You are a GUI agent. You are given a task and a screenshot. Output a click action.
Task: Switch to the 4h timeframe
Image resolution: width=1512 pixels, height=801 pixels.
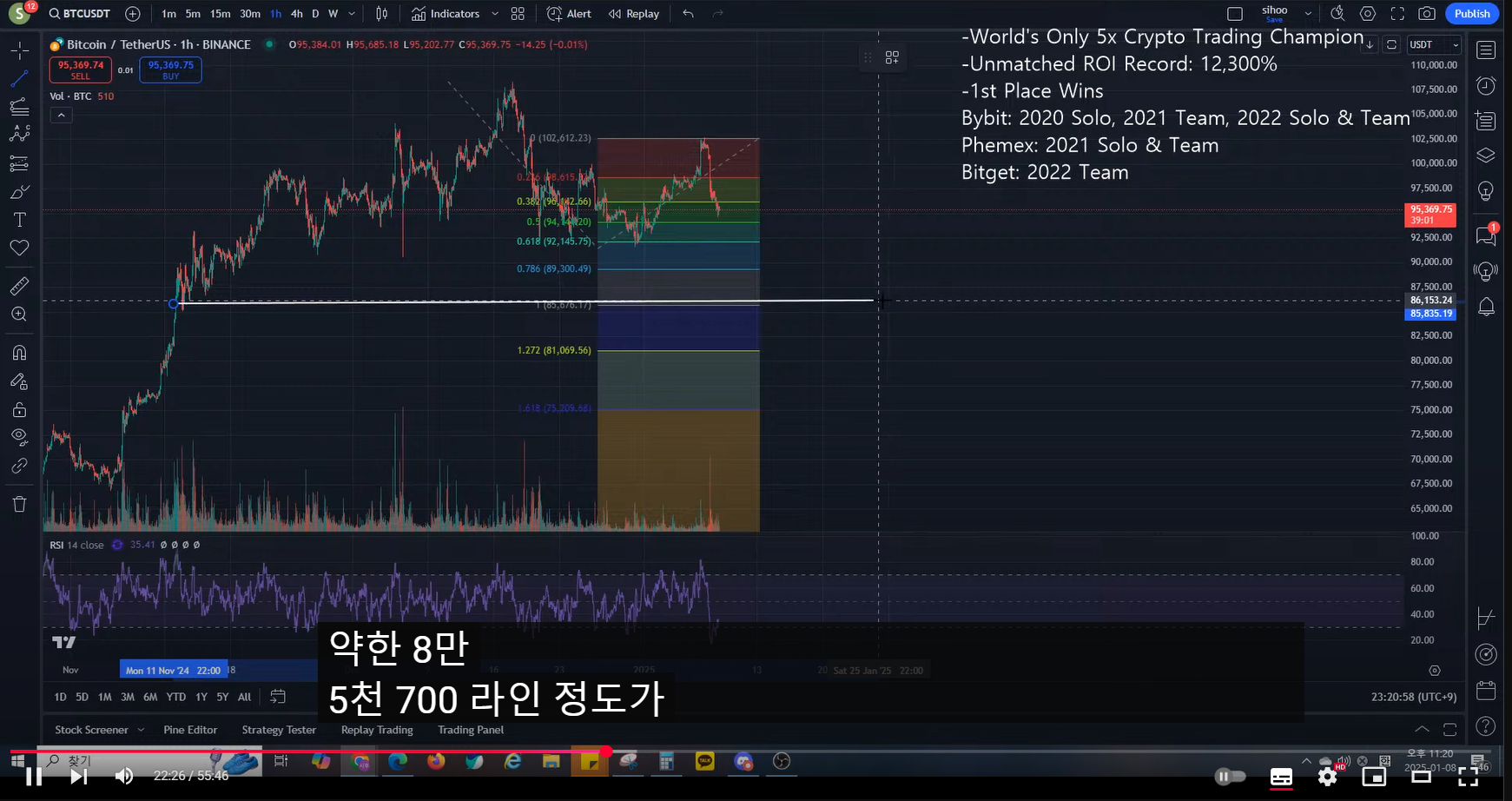click(x=297, y=14)
